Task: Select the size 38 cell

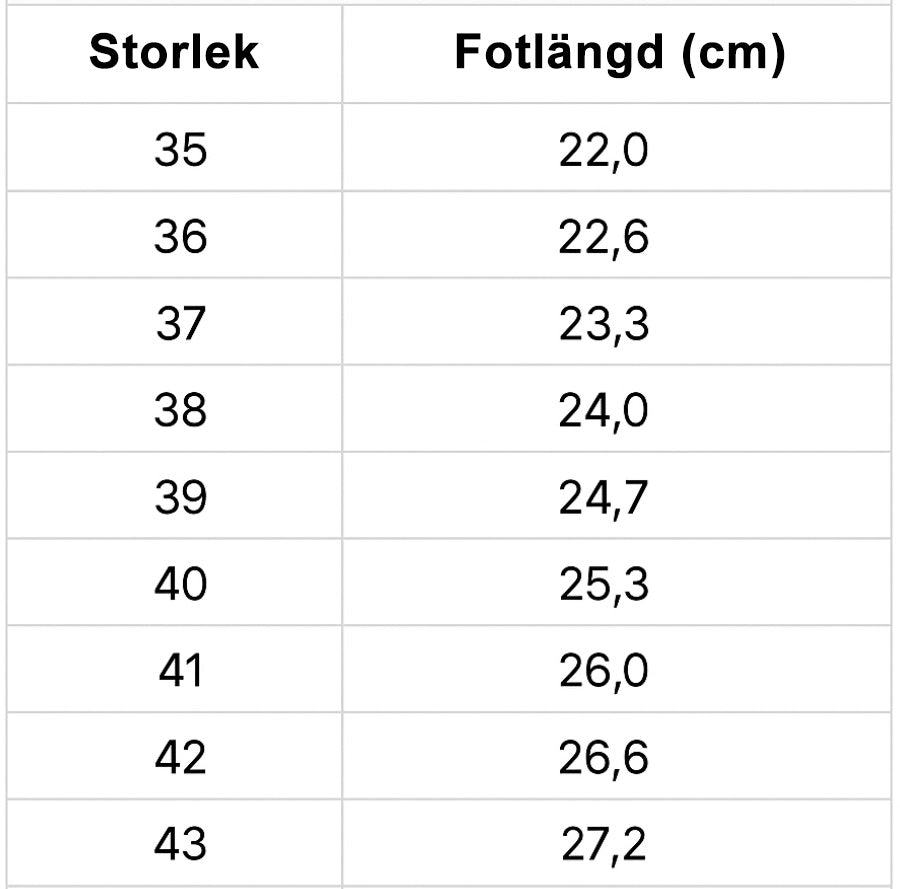Action: (x=181, y=411)
